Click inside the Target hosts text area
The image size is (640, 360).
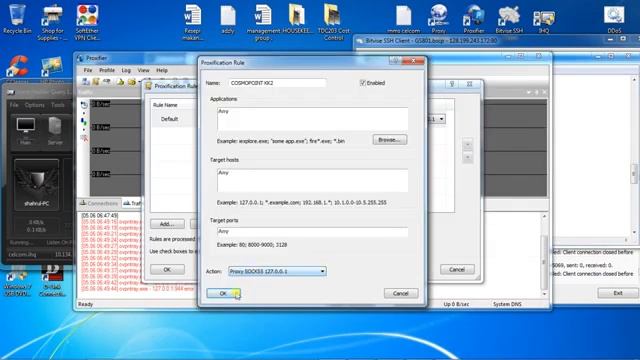point(312,180)
